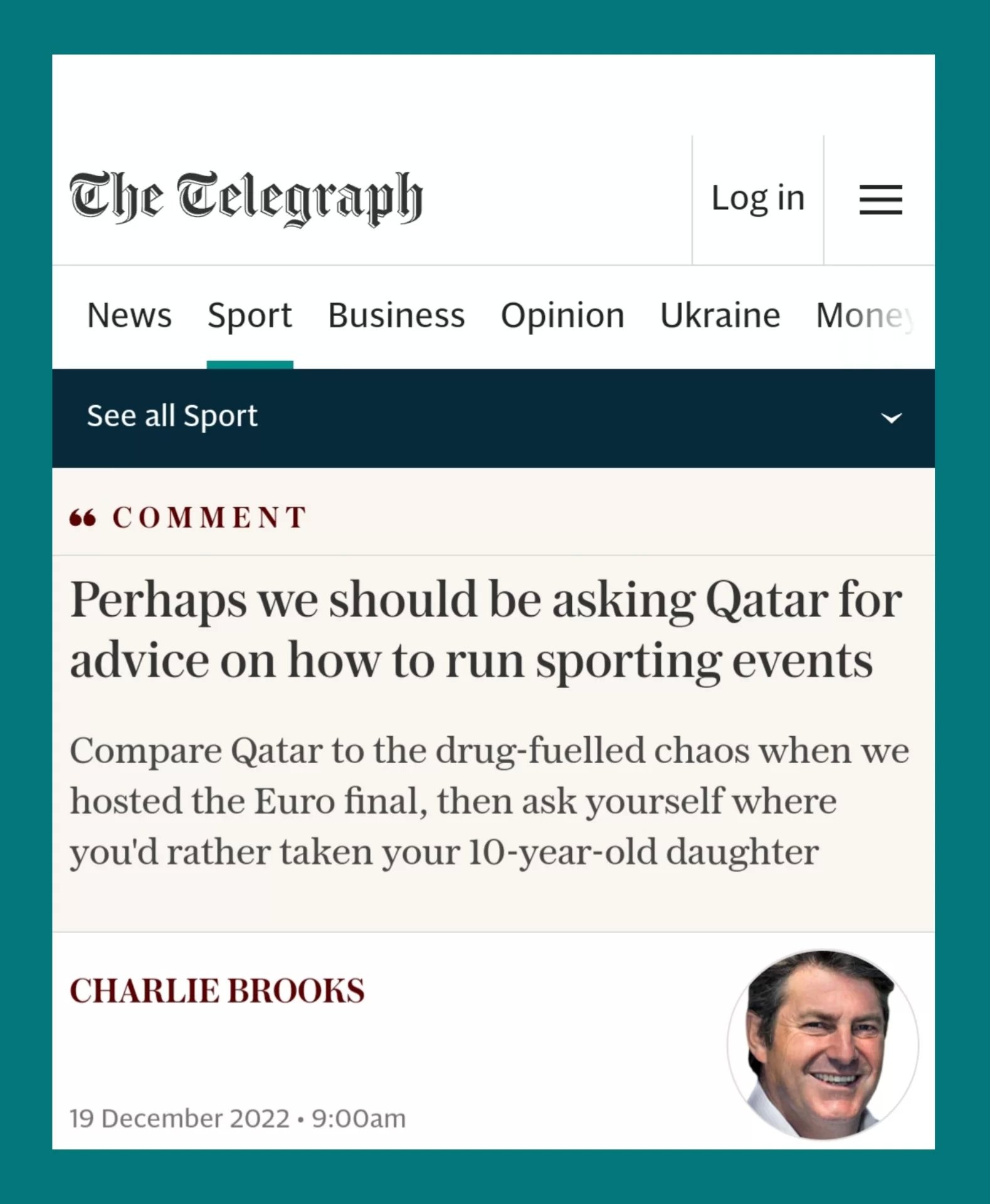
Task: Click The Telegraph logo
Action: 246,198
